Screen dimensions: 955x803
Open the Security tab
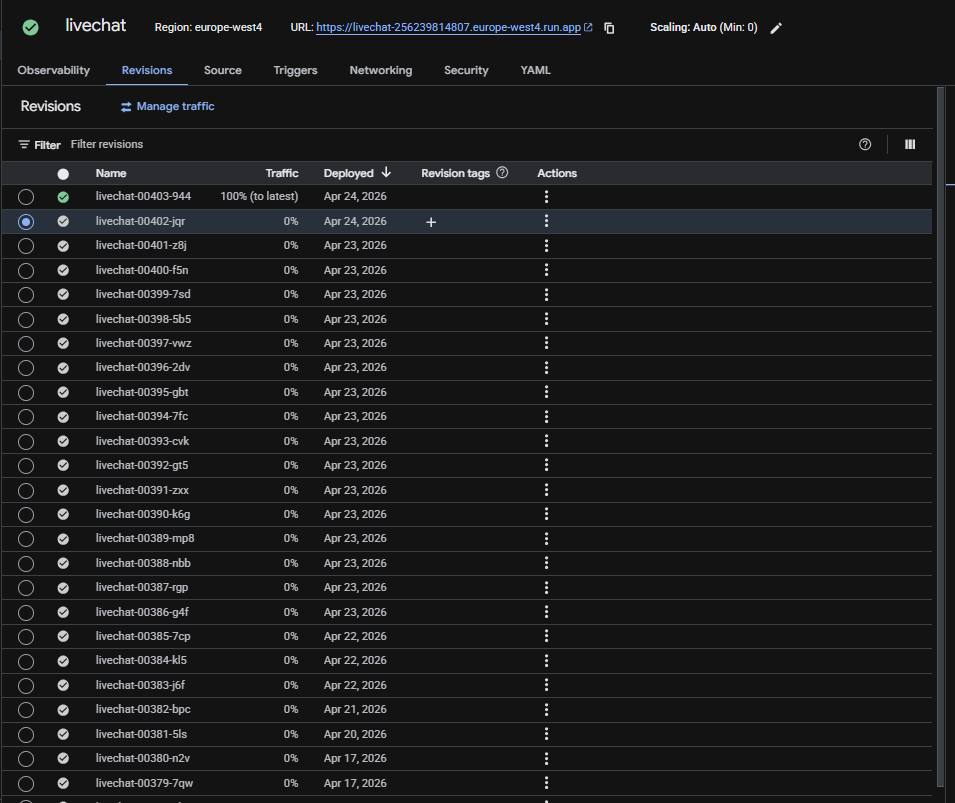[466, 70]
